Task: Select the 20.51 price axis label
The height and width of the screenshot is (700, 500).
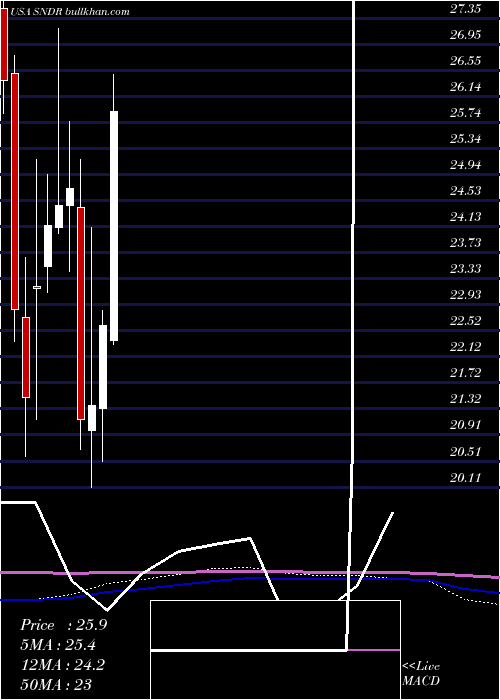Action: pyautogui.click(x=465, y=451)
